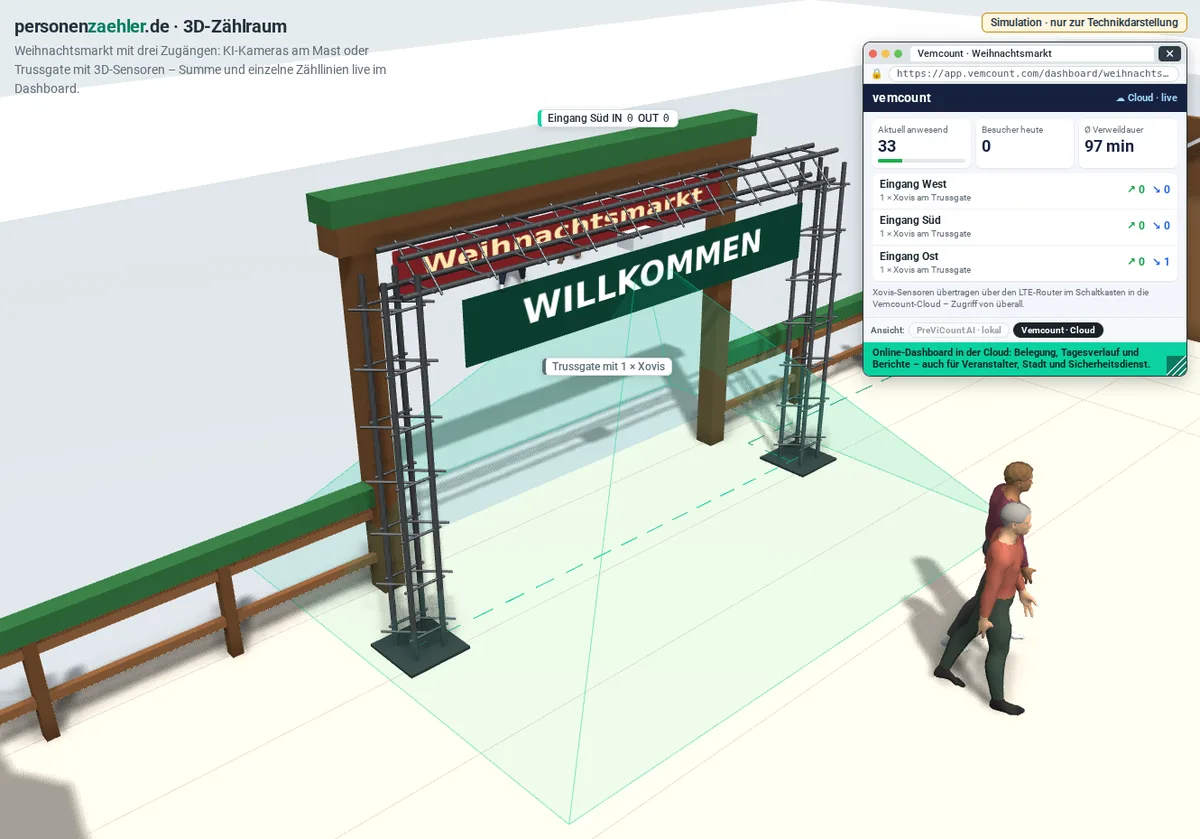The height and width of the screenshot is (839, 1200).
Task: Open the Besucher heute card
Action: (1024, 144)
